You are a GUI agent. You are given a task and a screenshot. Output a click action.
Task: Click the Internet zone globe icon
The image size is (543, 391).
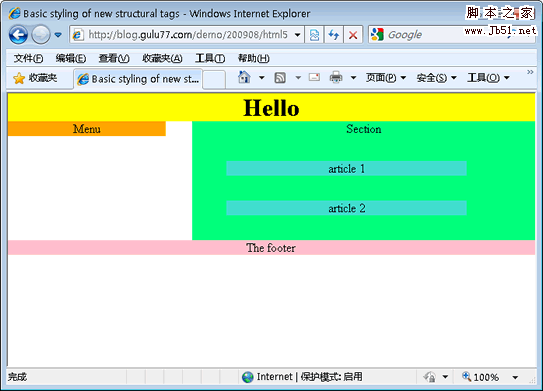pyautogui.click(x=248, y=377)
